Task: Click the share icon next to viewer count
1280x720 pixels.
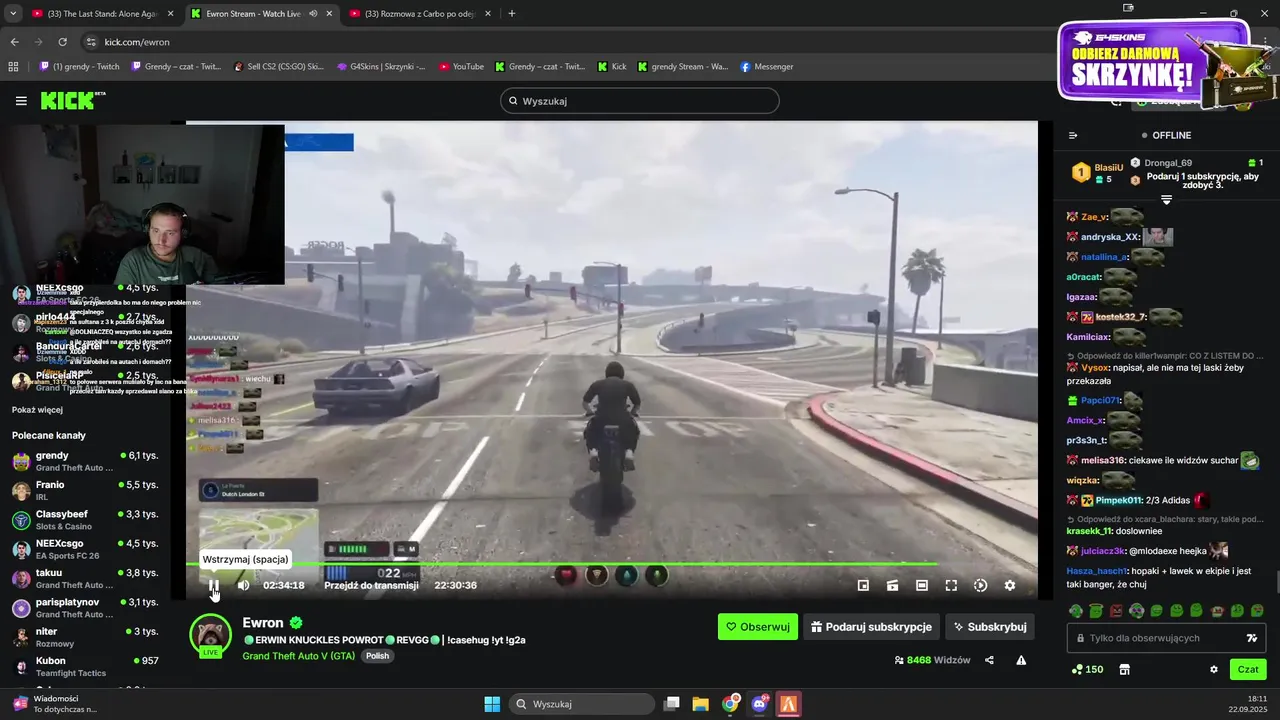Action: (x=989, y=660)
